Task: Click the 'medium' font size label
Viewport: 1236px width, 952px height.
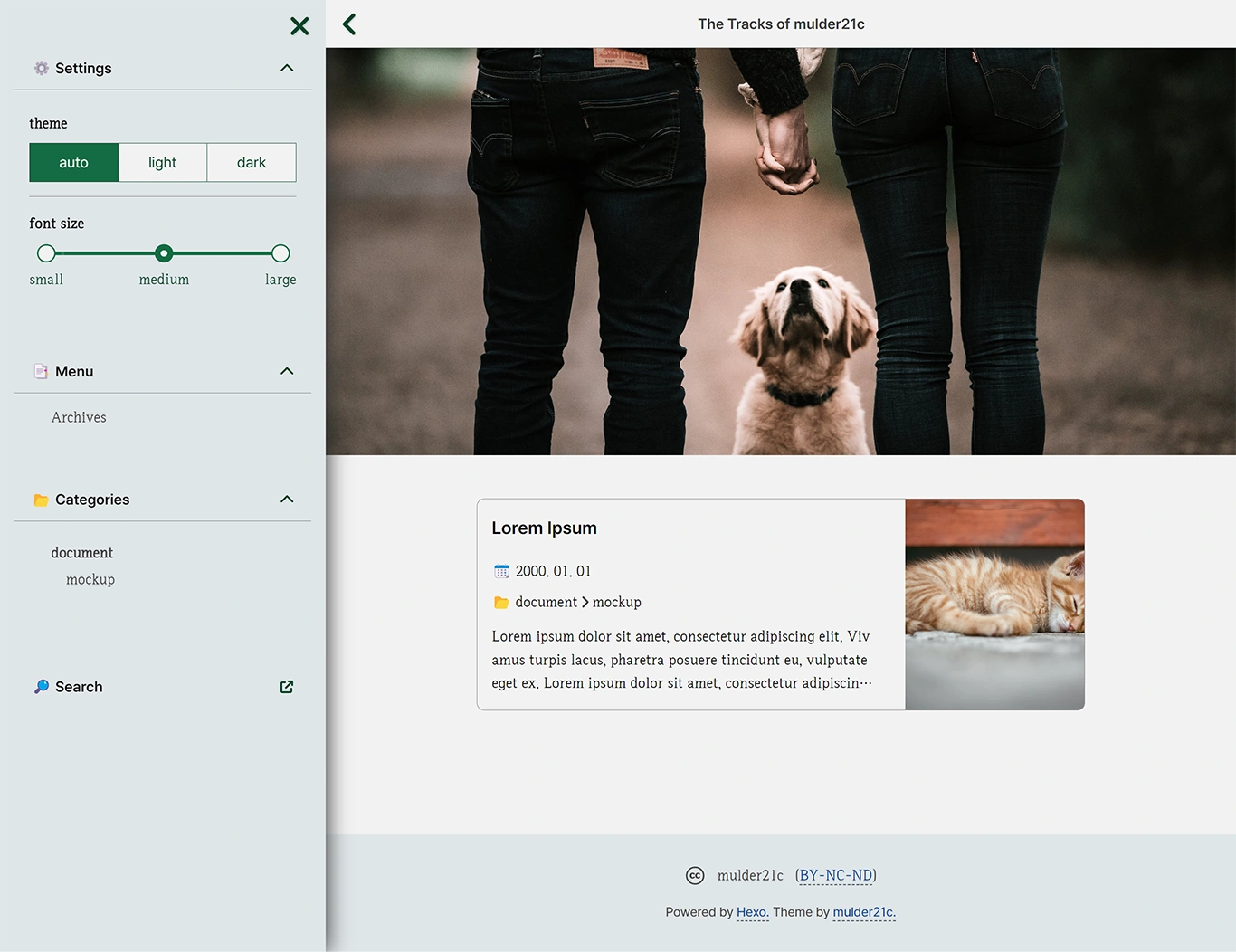Action: click(x=164, y=280)
